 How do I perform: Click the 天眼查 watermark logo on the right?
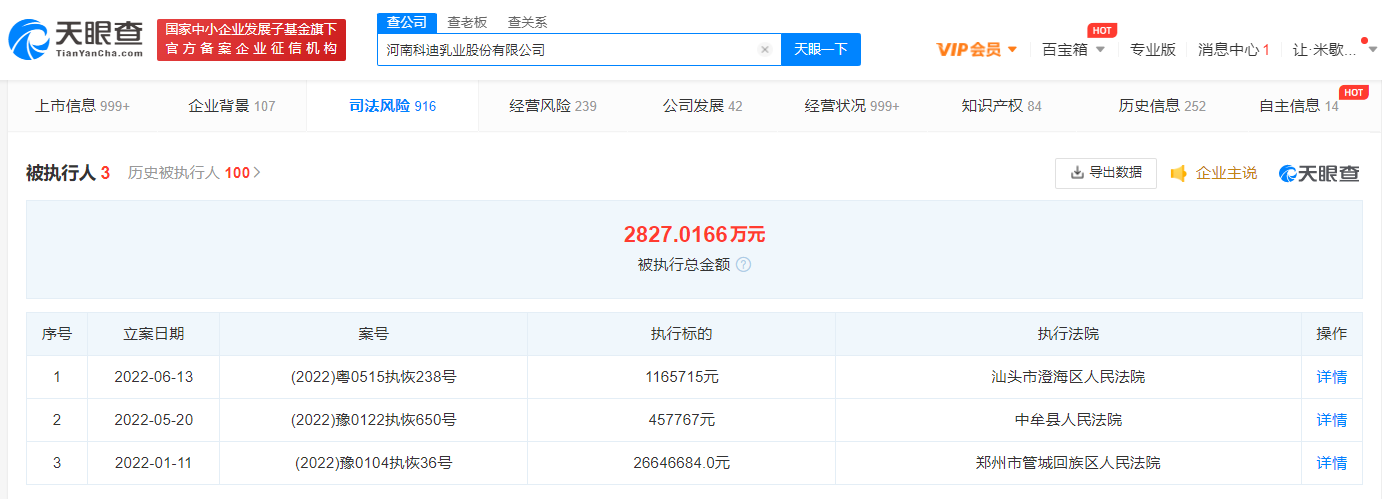click(x=1319, y=173)
